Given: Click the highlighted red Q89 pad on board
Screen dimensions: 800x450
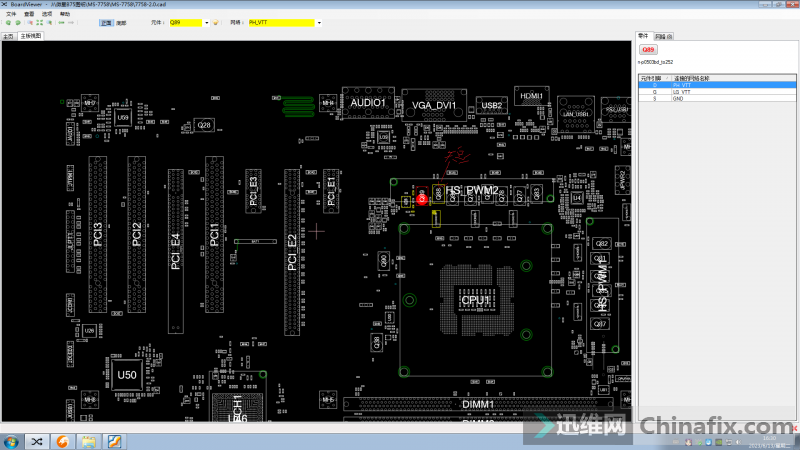Looking at the screenshot, I should tap(422, 198).
